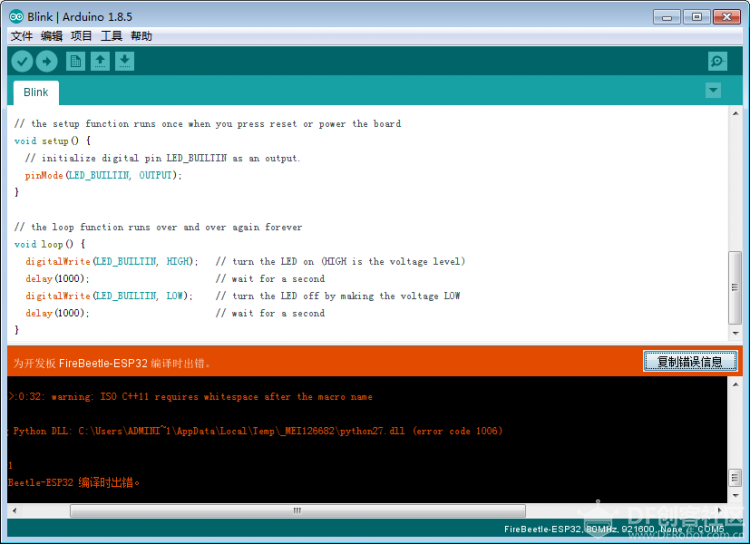Click the console vertical scrollbar thumb

pyautogui.click(x=735, y=478)
